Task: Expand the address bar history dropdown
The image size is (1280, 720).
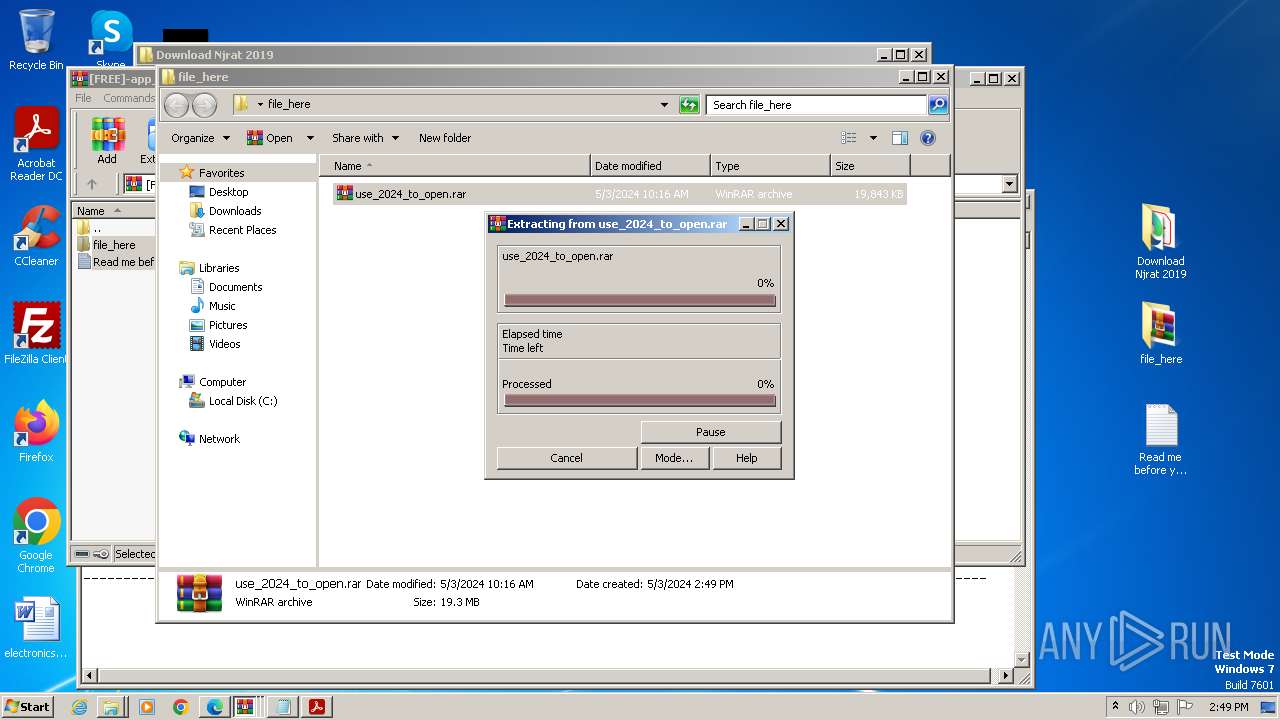Action: pyautogui.click(x=664, y=105)
